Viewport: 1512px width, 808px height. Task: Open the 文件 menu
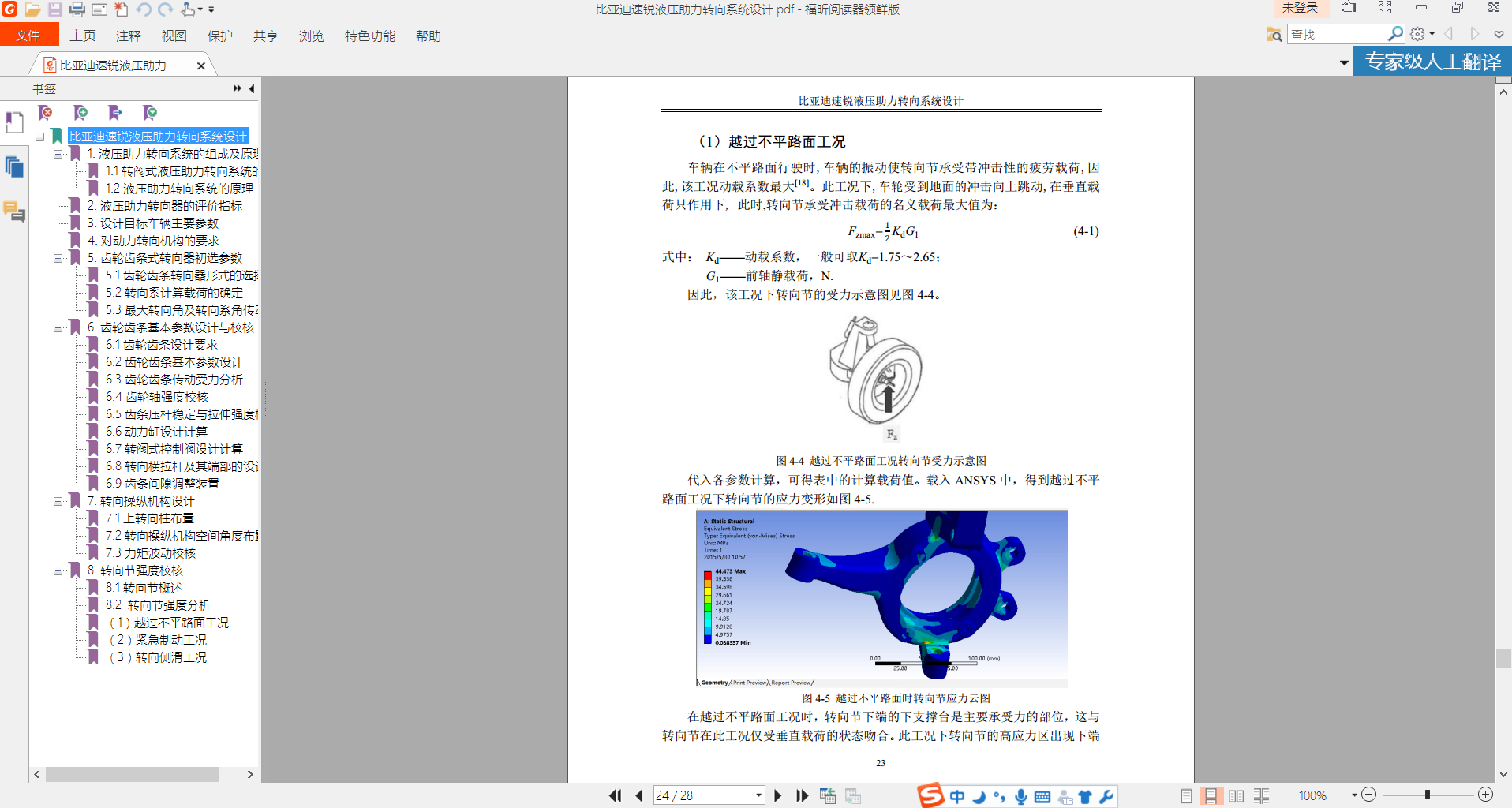pos(28,36)
